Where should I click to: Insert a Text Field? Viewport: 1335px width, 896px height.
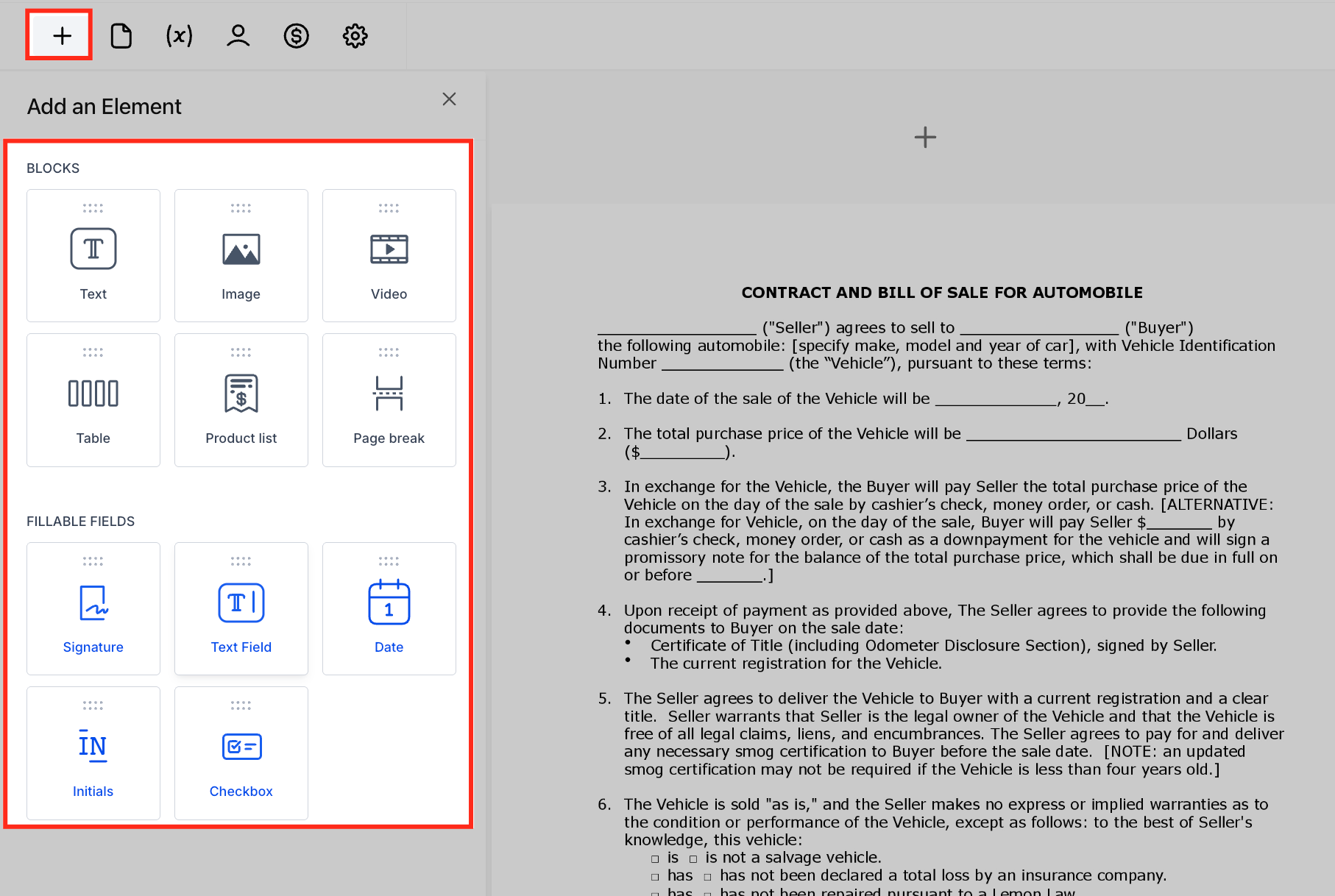241,607
